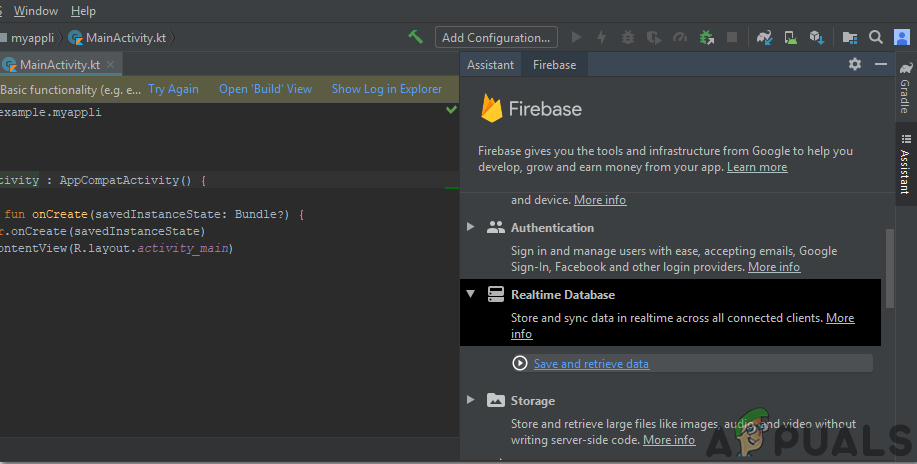This screenshot has width=917, height=464.
Task: Click the Run app play icon
Action: (x=576, y=37)
